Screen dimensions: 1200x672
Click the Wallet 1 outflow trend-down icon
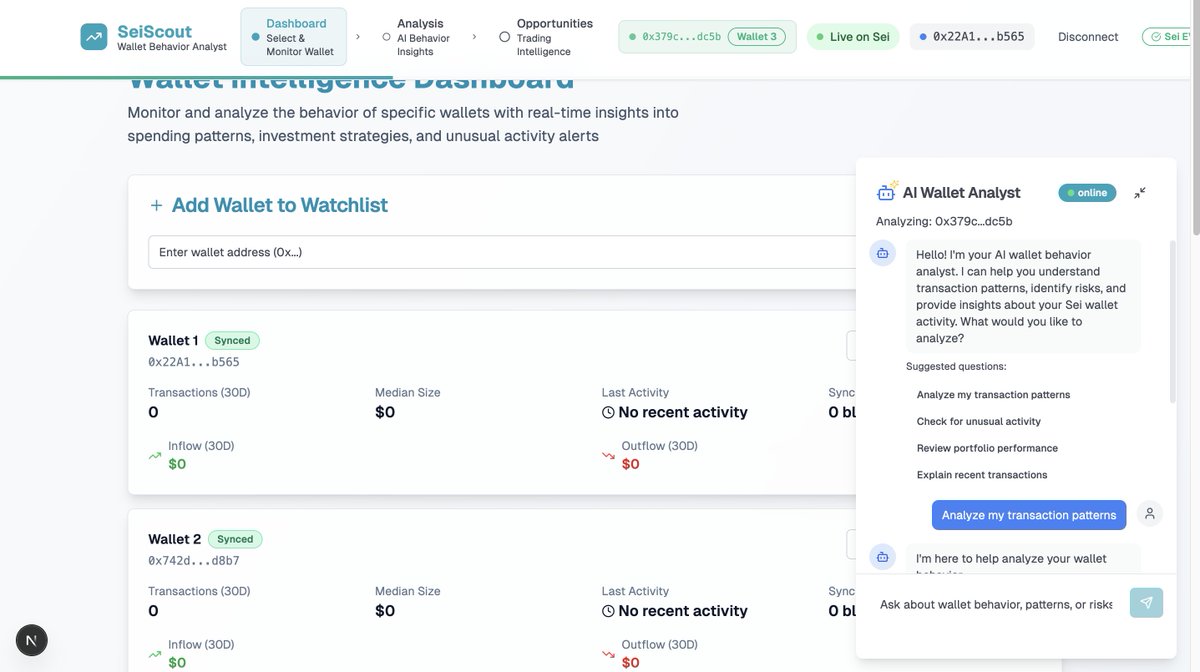[608, 456]
